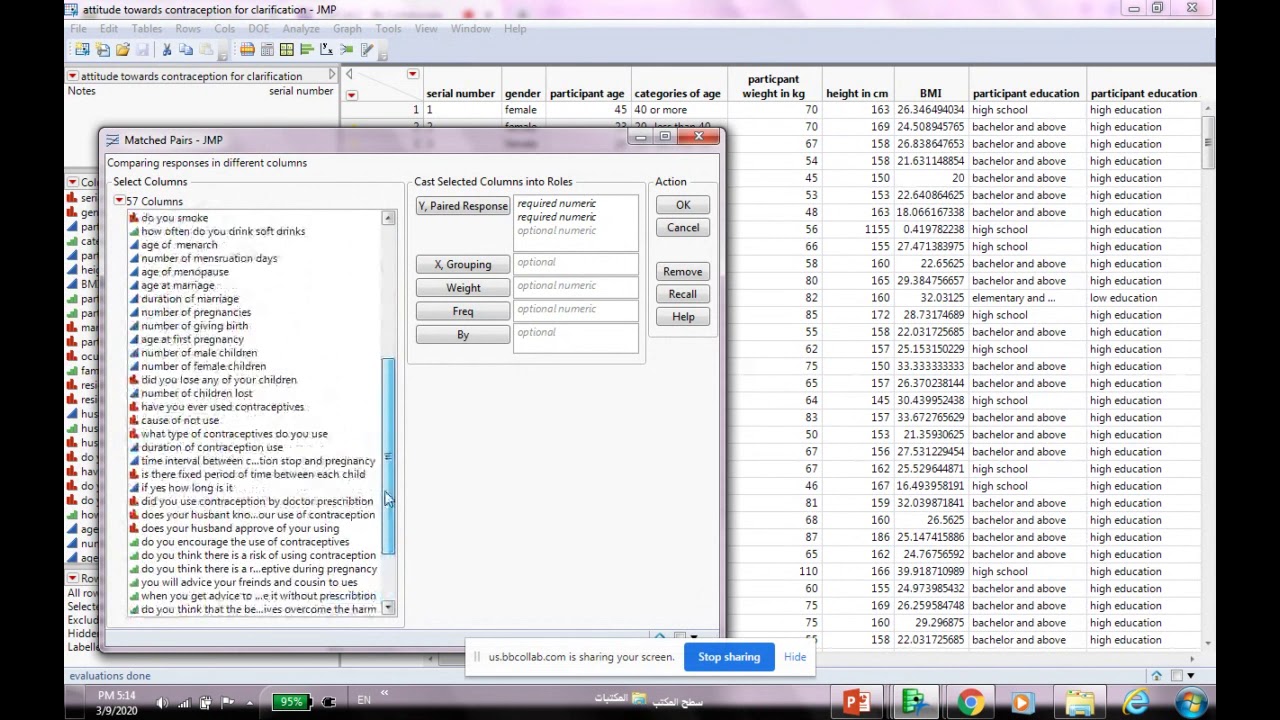The height and width of the screenshot is (720, 1280).
Task: Click Cancel in Matched Pairs dialog
Action: point(683,228)
